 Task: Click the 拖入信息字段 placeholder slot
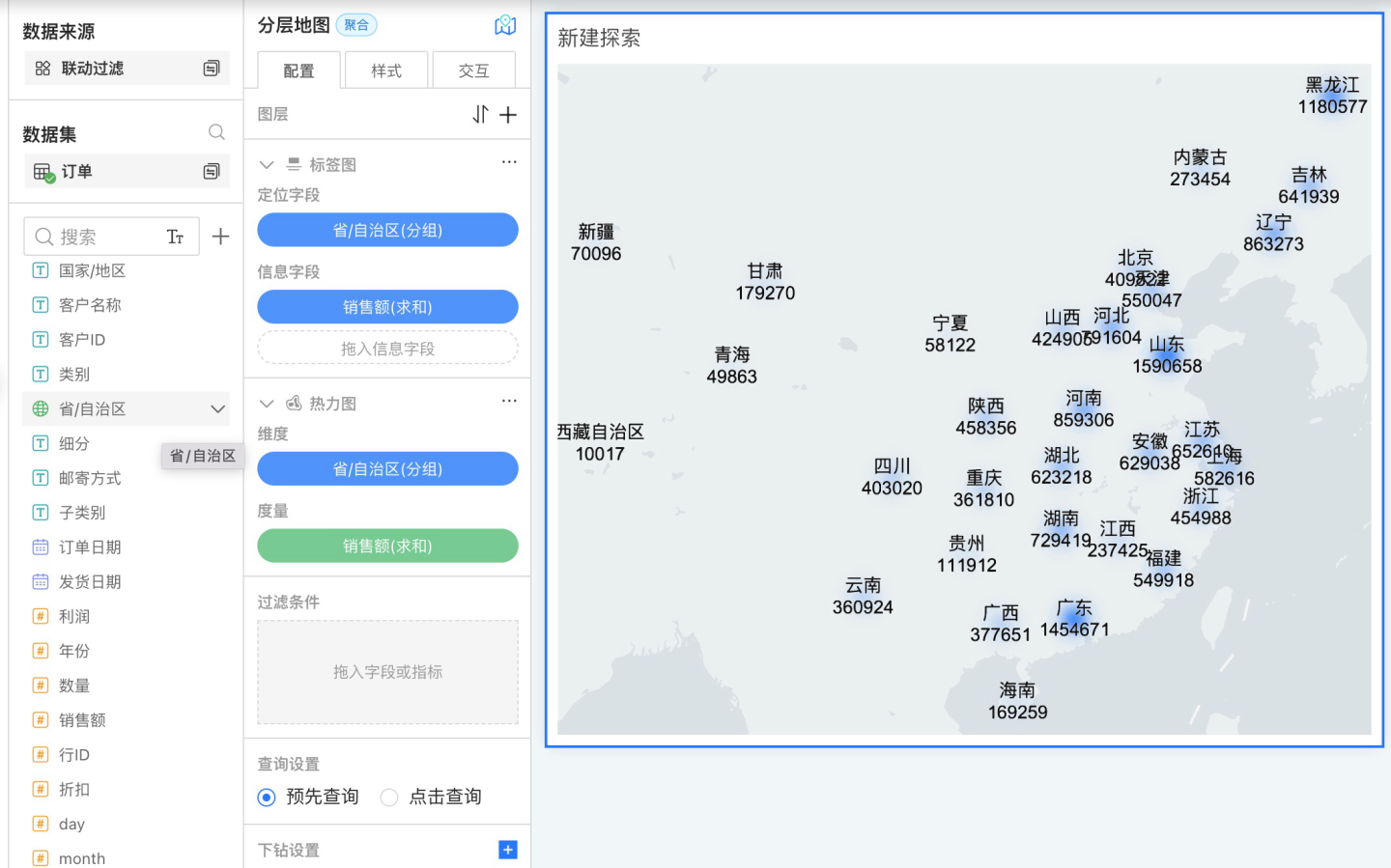387,349
